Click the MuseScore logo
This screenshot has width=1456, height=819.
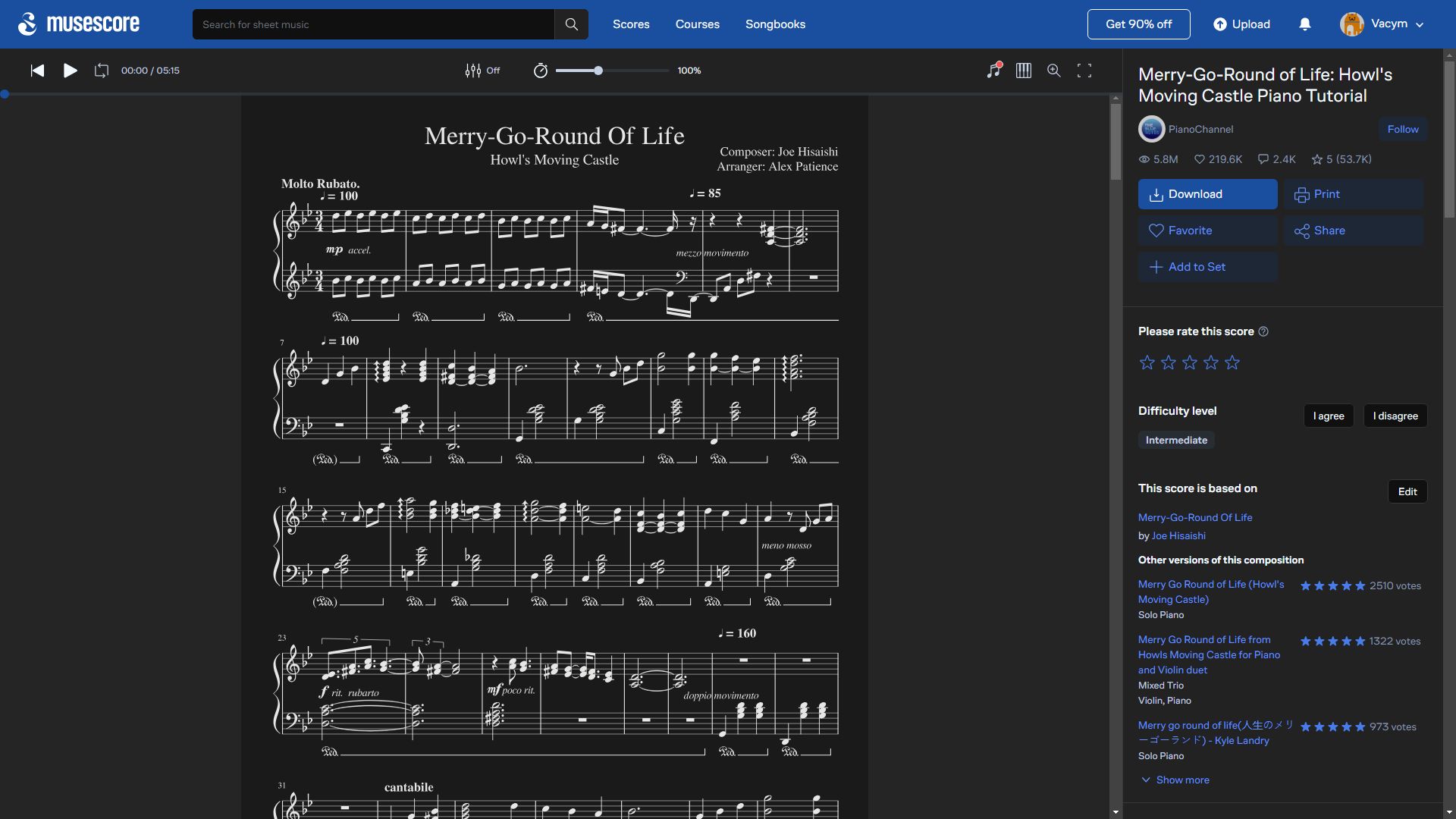[79, 24]
